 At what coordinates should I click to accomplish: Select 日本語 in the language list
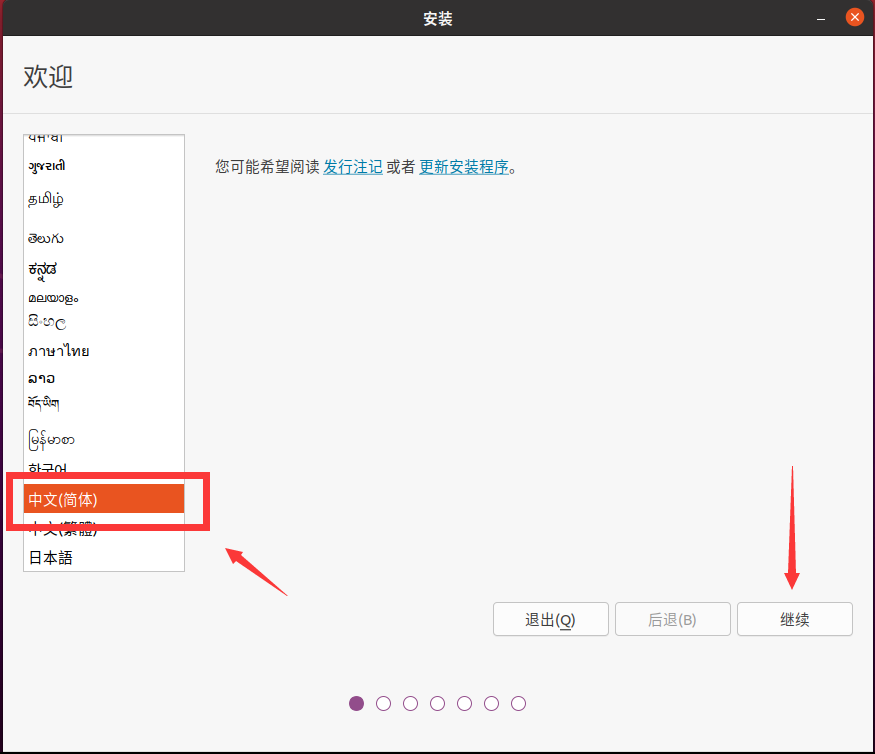(x=104, y=558)
